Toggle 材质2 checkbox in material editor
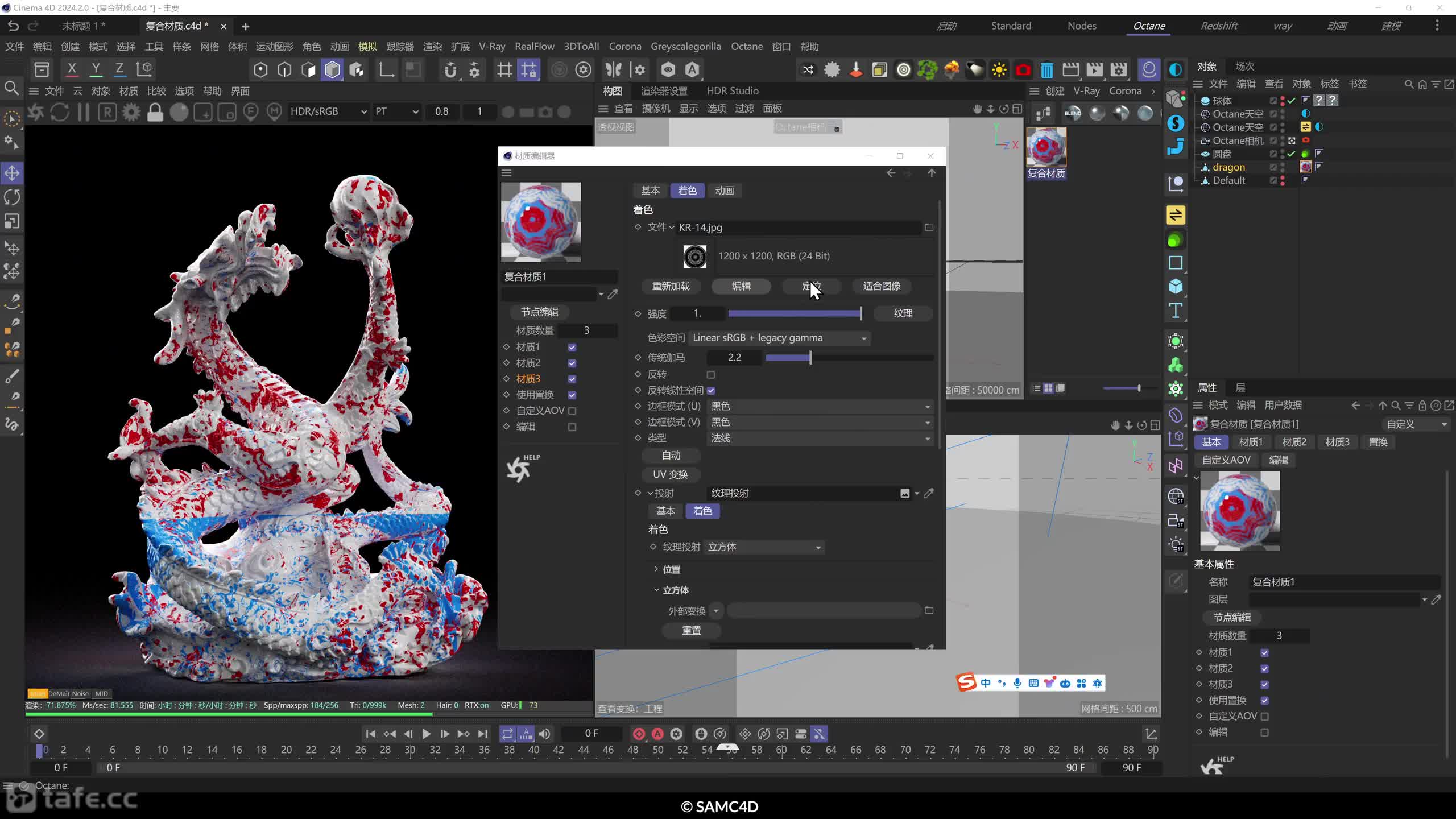This screenshot has height=819, width=1456. (572, 363)
